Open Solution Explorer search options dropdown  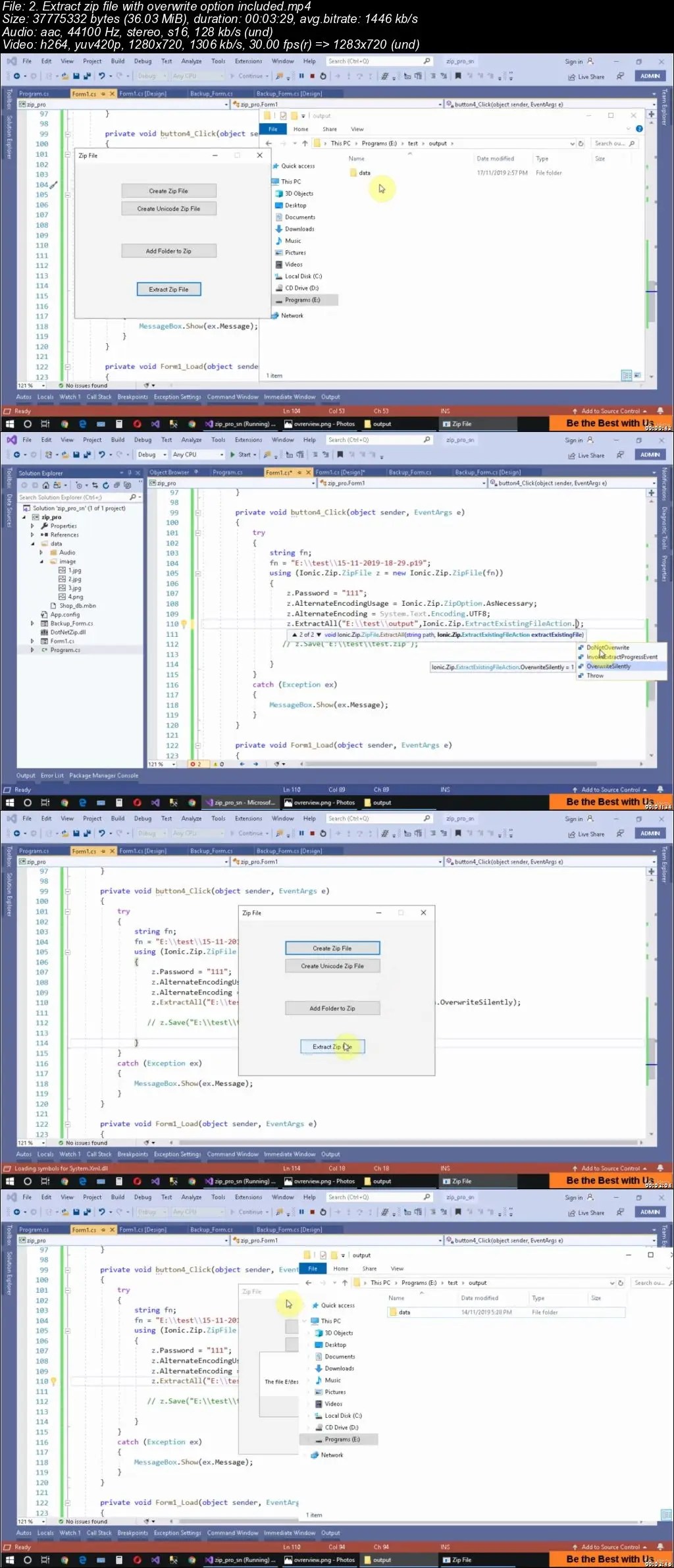tap(140, 497)
